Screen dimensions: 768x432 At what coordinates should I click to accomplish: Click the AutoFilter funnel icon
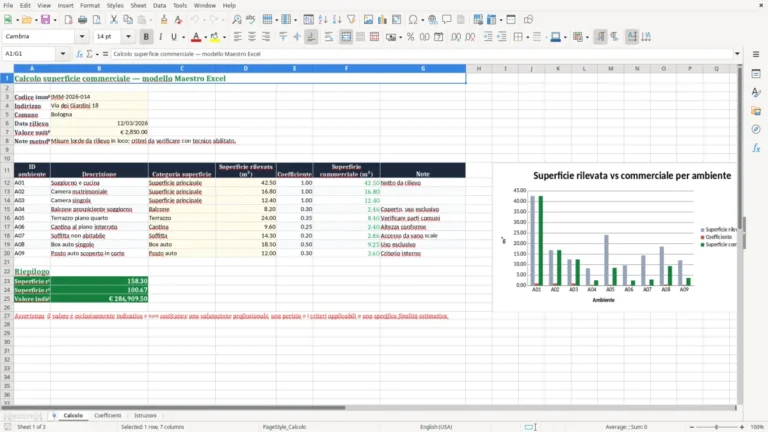[x=351, y=20]
